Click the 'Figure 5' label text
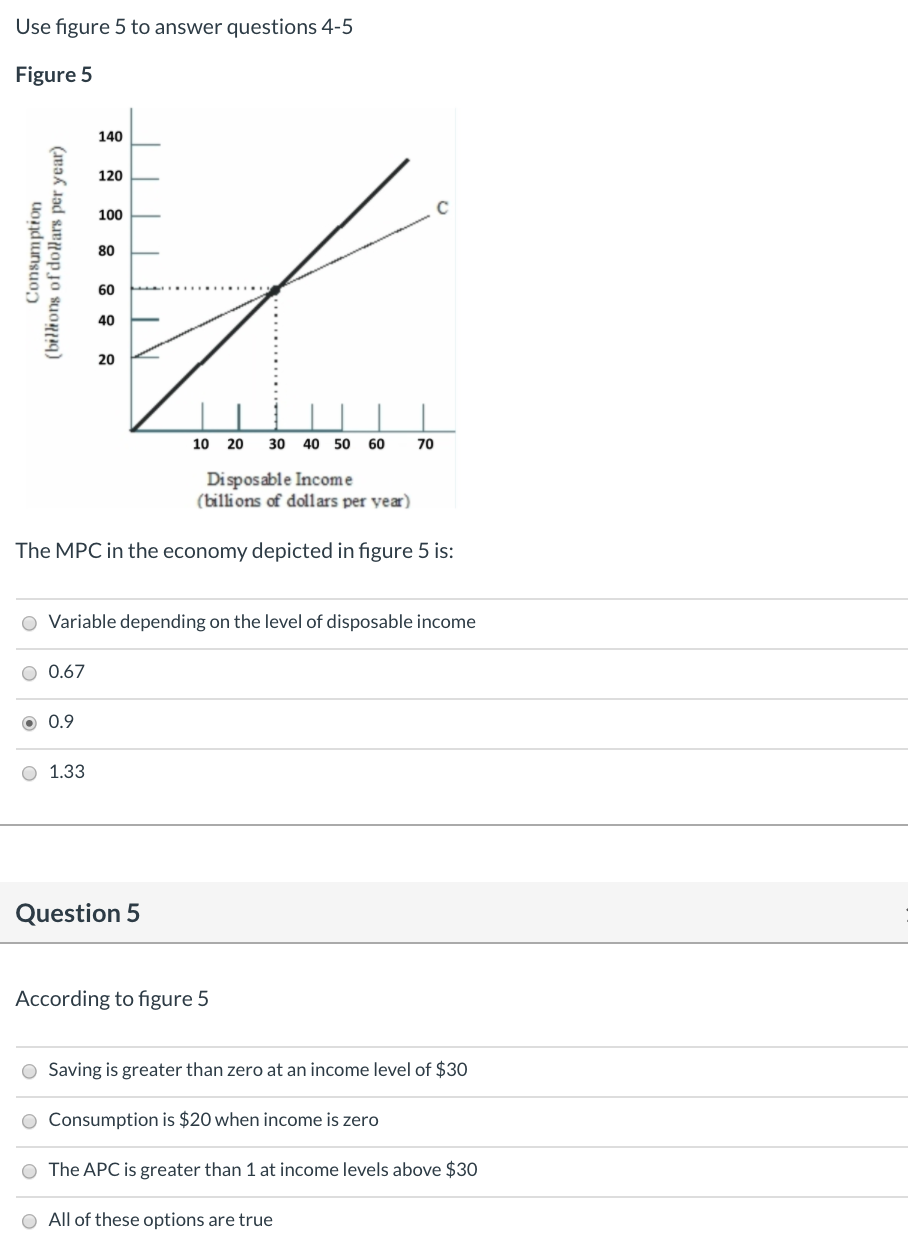This screenshot has height=1256, width=908. tap(53, 74)
